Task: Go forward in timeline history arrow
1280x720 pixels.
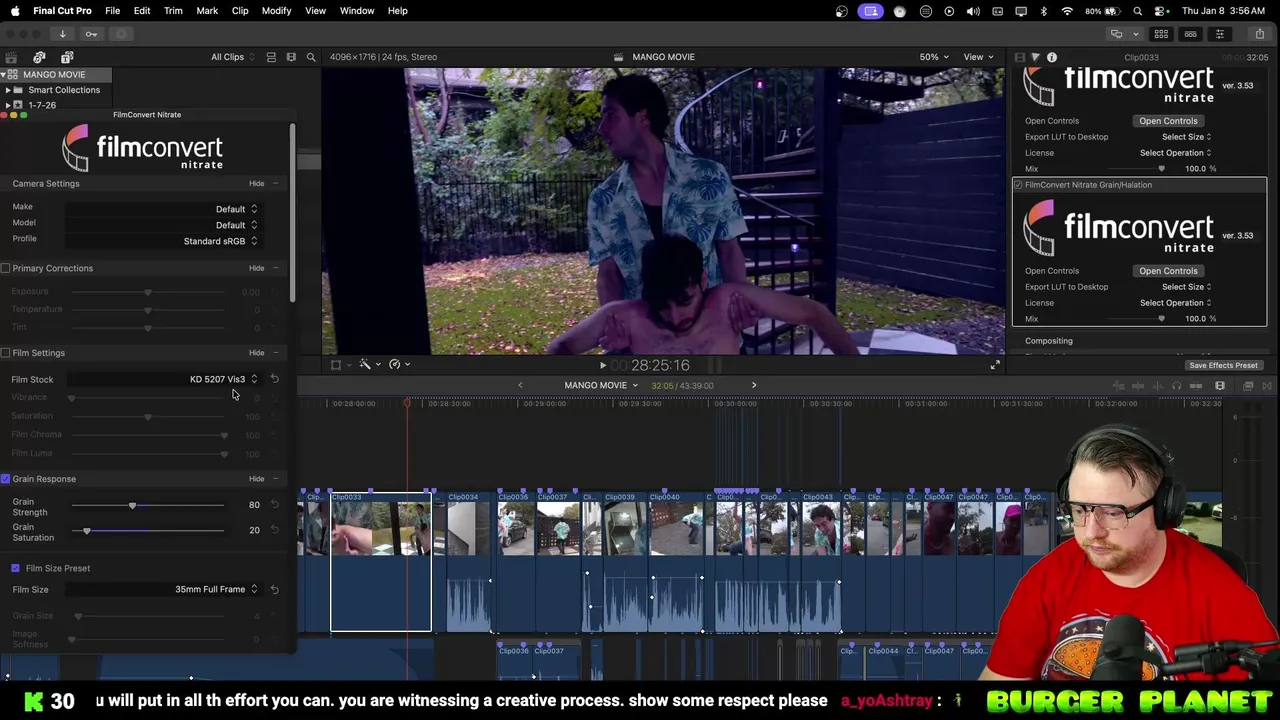Action: tap(754, 385)
